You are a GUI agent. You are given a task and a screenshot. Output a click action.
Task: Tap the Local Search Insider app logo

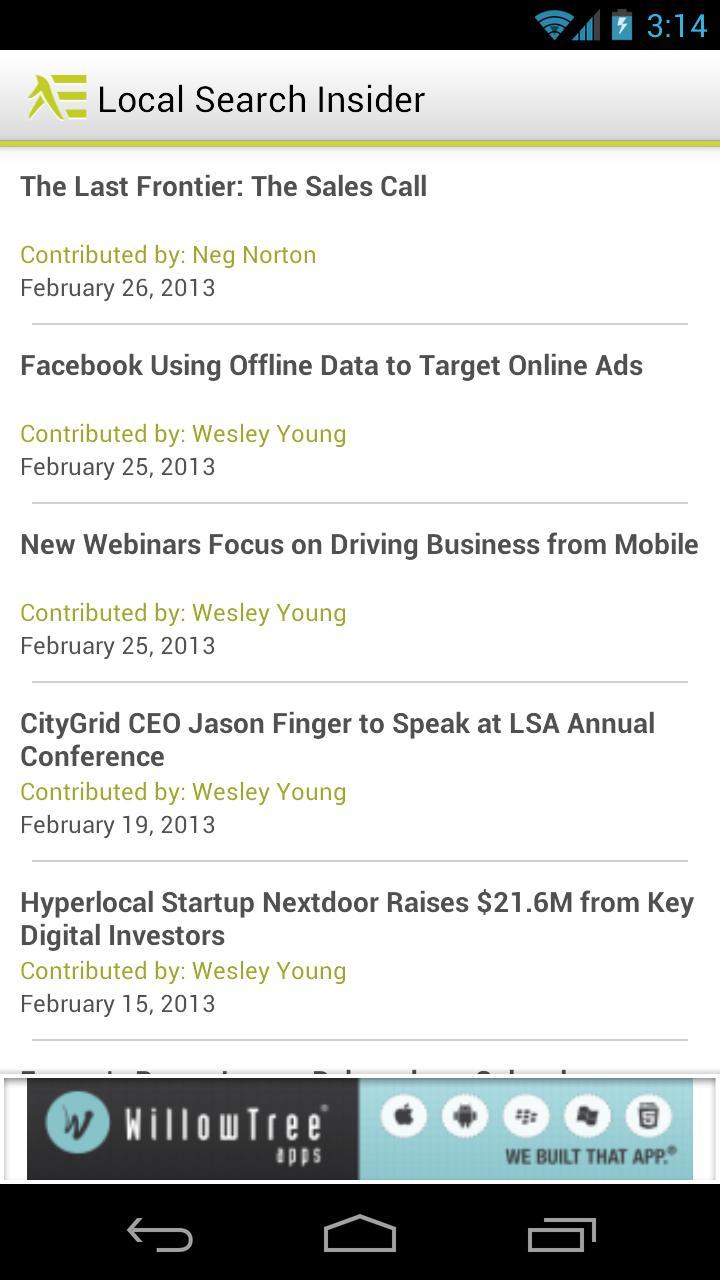[57, 98]
